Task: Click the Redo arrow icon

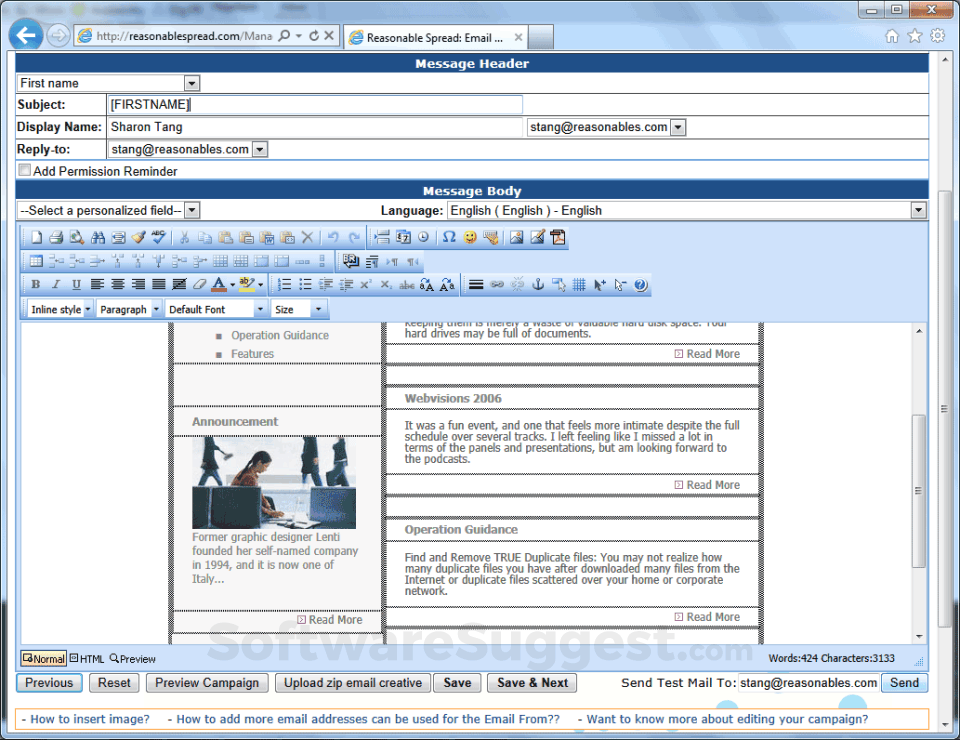Action: (x=354, y=237)
